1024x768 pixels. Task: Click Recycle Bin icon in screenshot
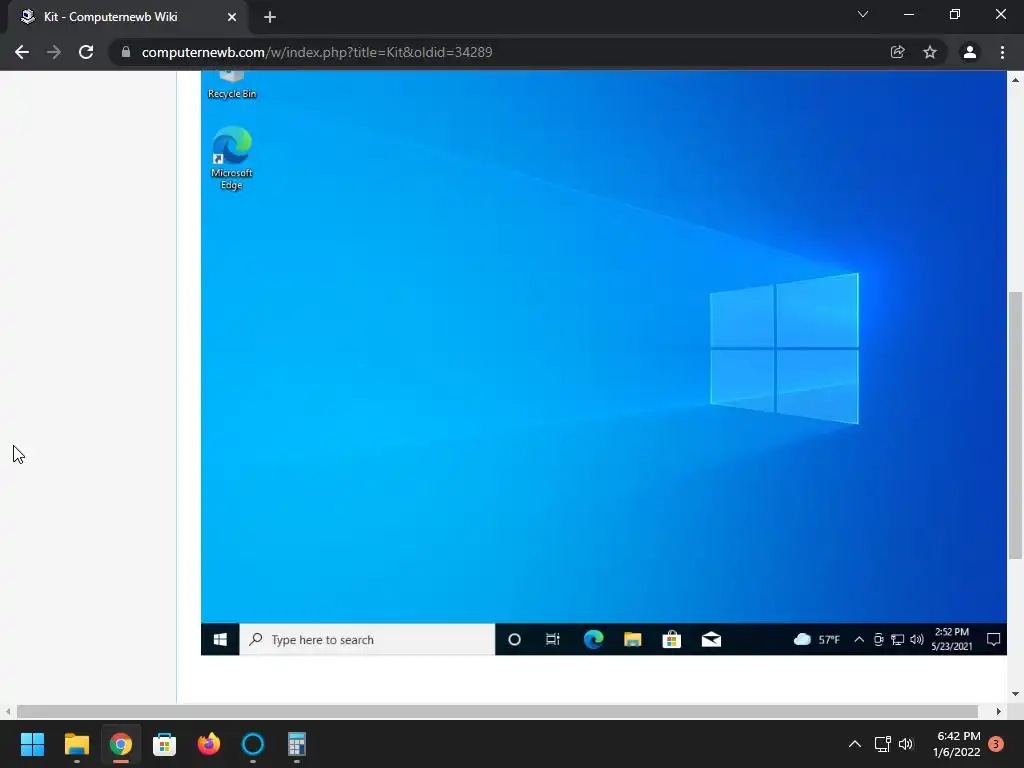tap(232, 86)
